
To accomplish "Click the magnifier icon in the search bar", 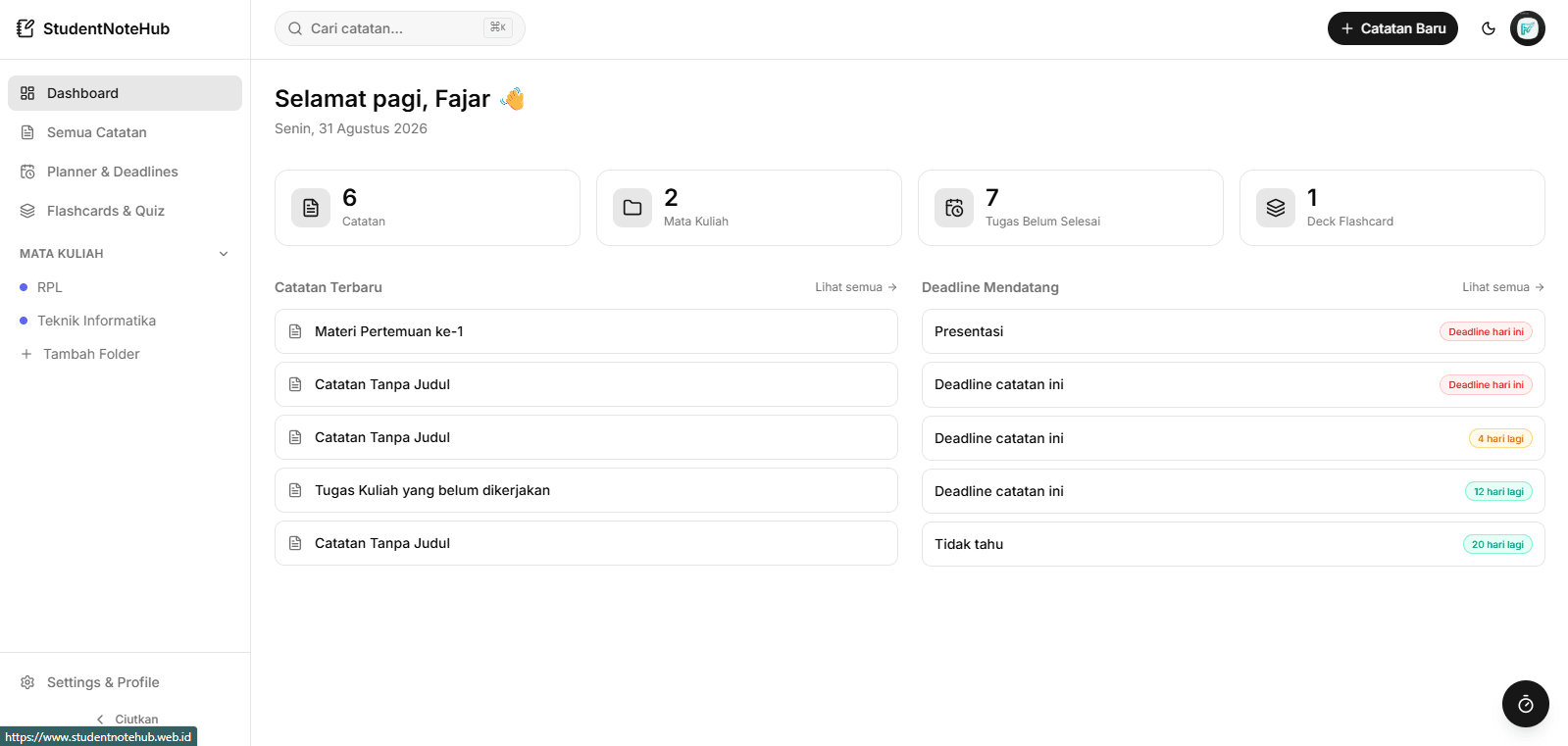I will tap(295, 28).
